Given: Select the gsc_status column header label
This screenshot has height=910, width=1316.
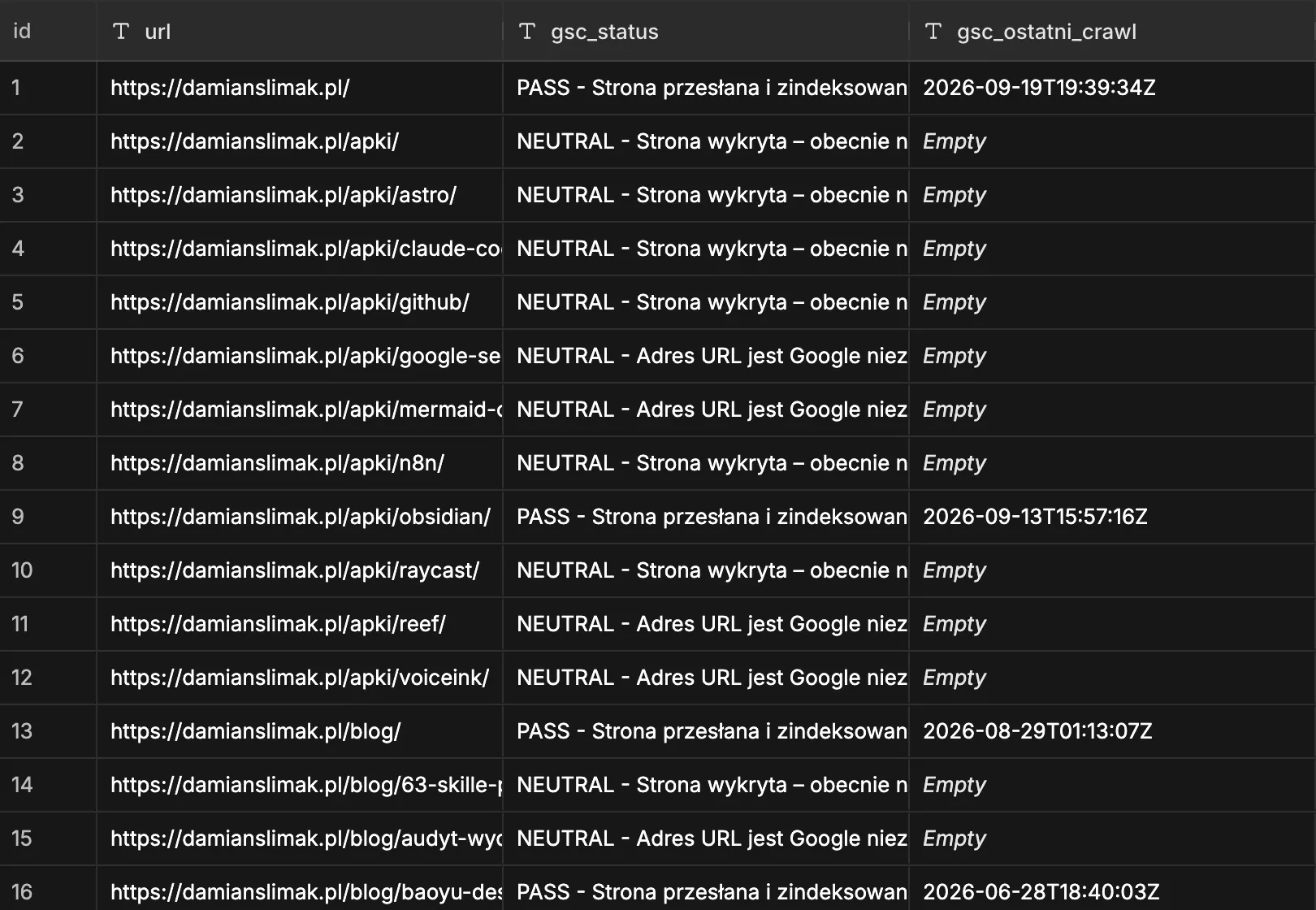Looking at the screenshot, I should (604, 32).
